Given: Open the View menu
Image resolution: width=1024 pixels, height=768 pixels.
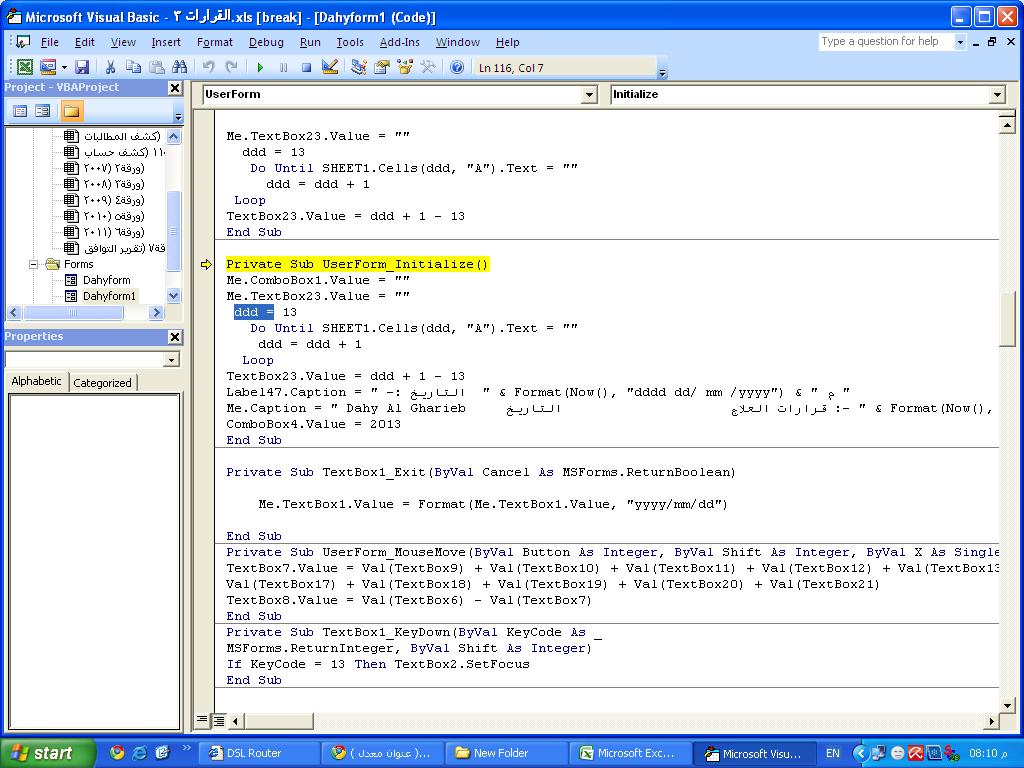Looking at the screenshot, I should click(x=123, y=42).
